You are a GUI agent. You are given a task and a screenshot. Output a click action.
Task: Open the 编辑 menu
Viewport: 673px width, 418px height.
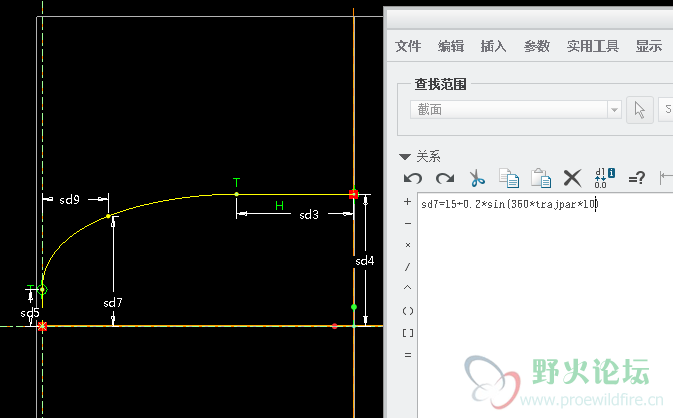click(451, 46)
